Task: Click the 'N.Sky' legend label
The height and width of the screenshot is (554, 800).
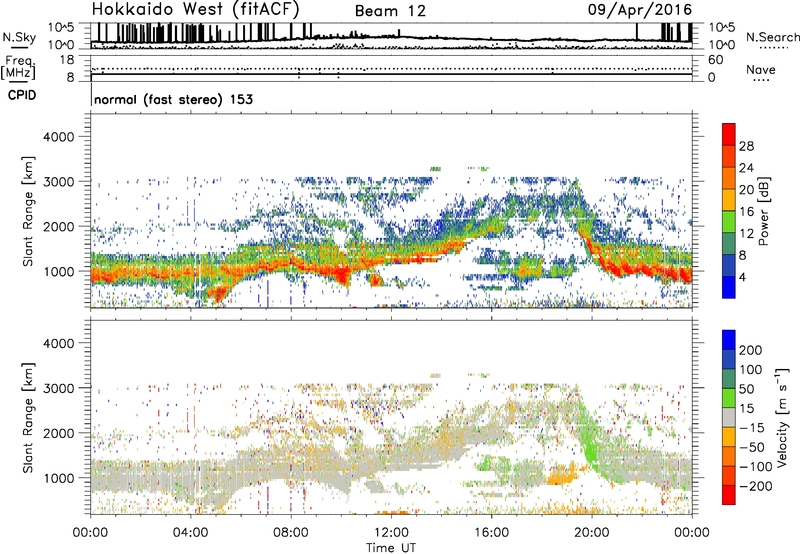Action: tap(19, 37)
